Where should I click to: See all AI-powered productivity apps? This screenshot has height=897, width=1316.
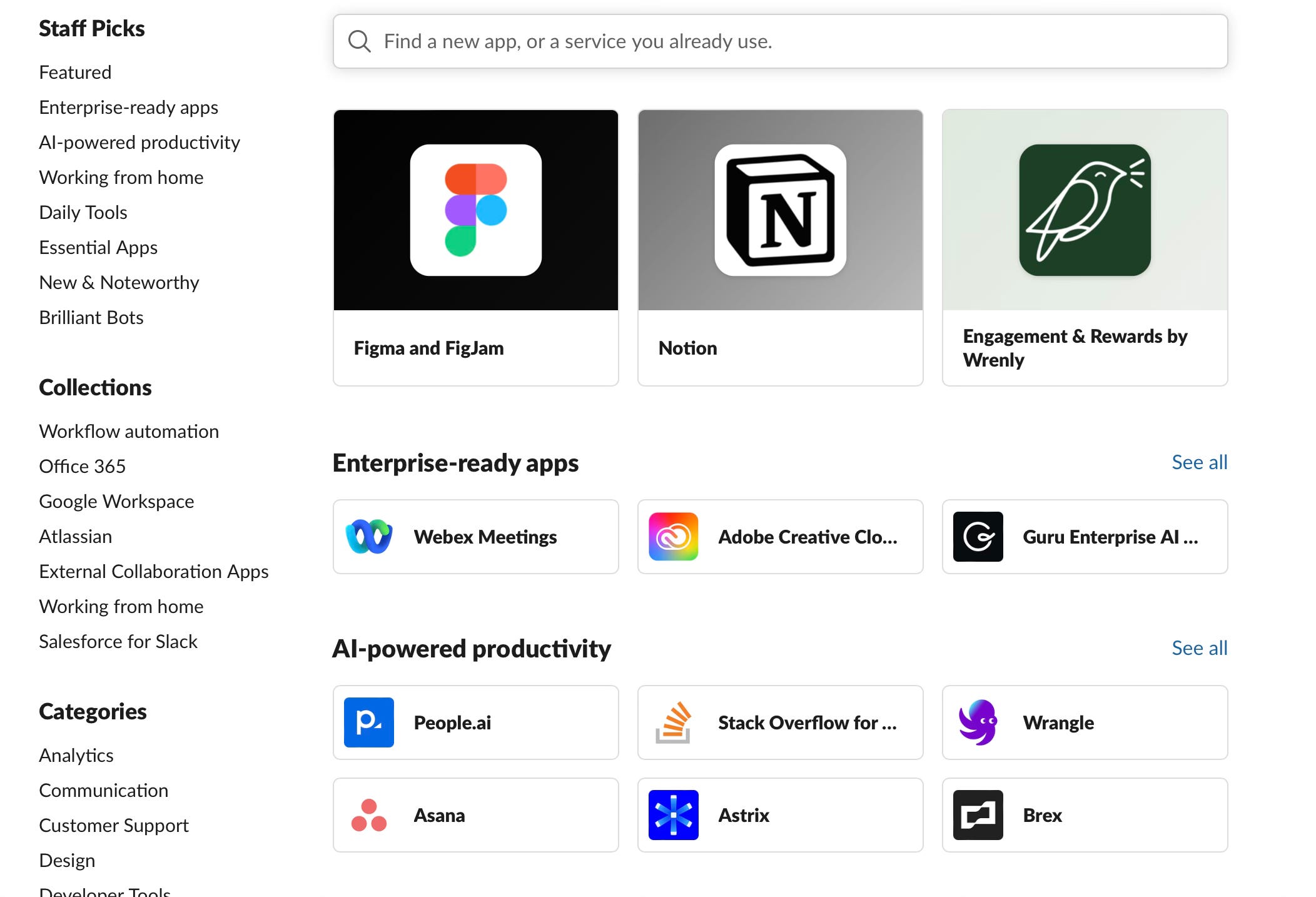(x=1200, y=648)
